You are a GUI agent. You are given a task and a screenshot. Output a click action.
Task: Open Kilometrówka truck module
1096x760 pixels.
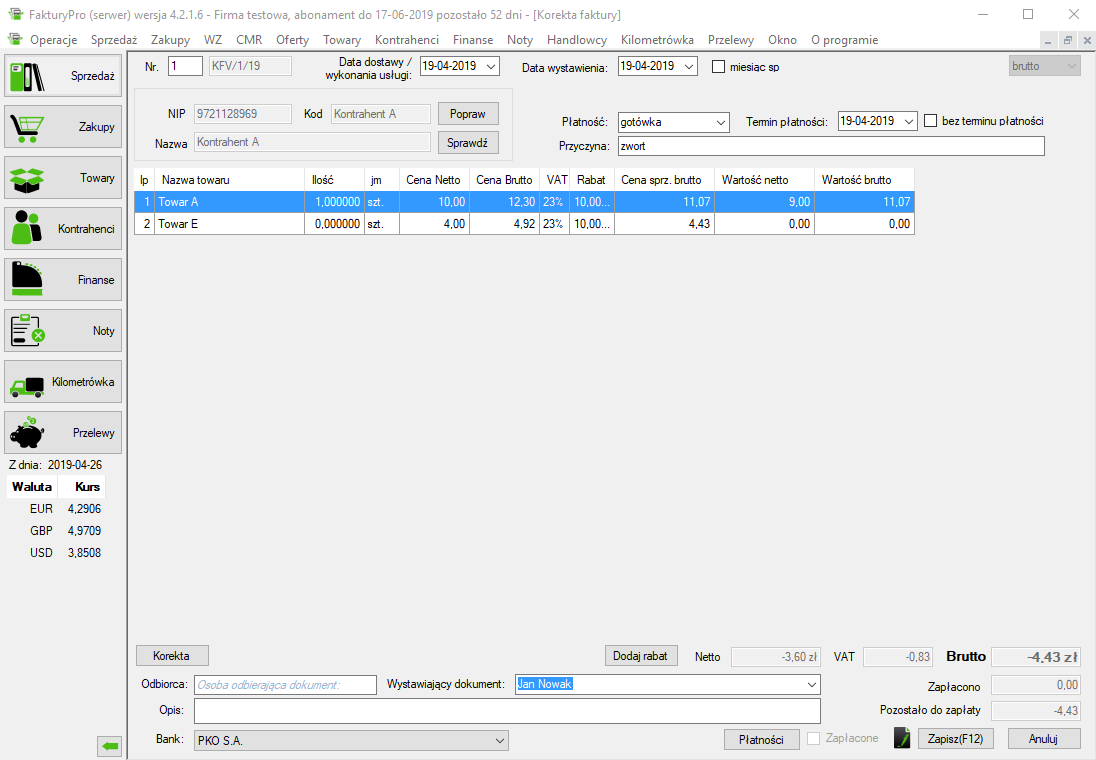(63, 382)
